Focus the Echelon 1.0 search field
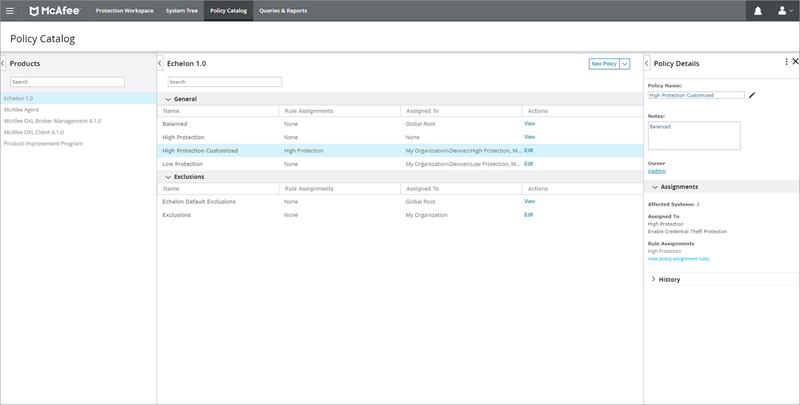This screenshot has width=800, height=405. point(224,82)
